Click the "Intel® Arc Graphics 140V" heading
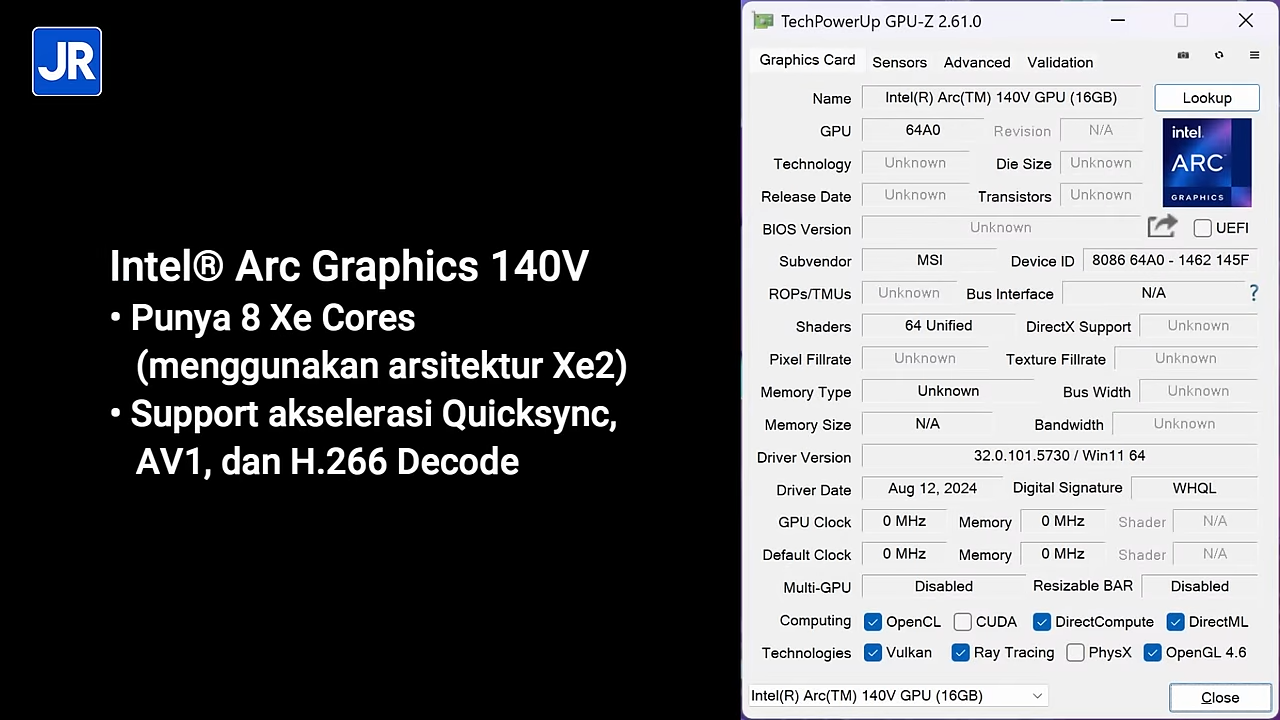Viewport: 1280px width, 720px height. [349, 266]
